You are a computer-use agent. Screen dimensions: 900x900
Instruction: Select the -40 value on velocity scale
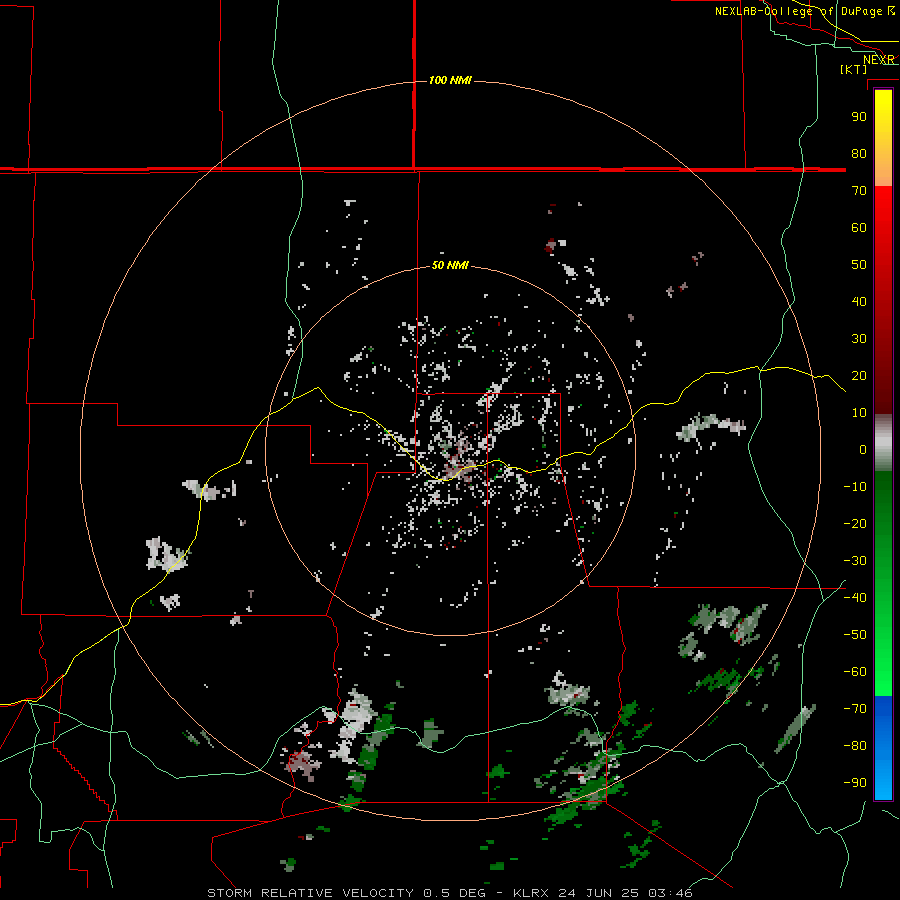coord(855,598)
